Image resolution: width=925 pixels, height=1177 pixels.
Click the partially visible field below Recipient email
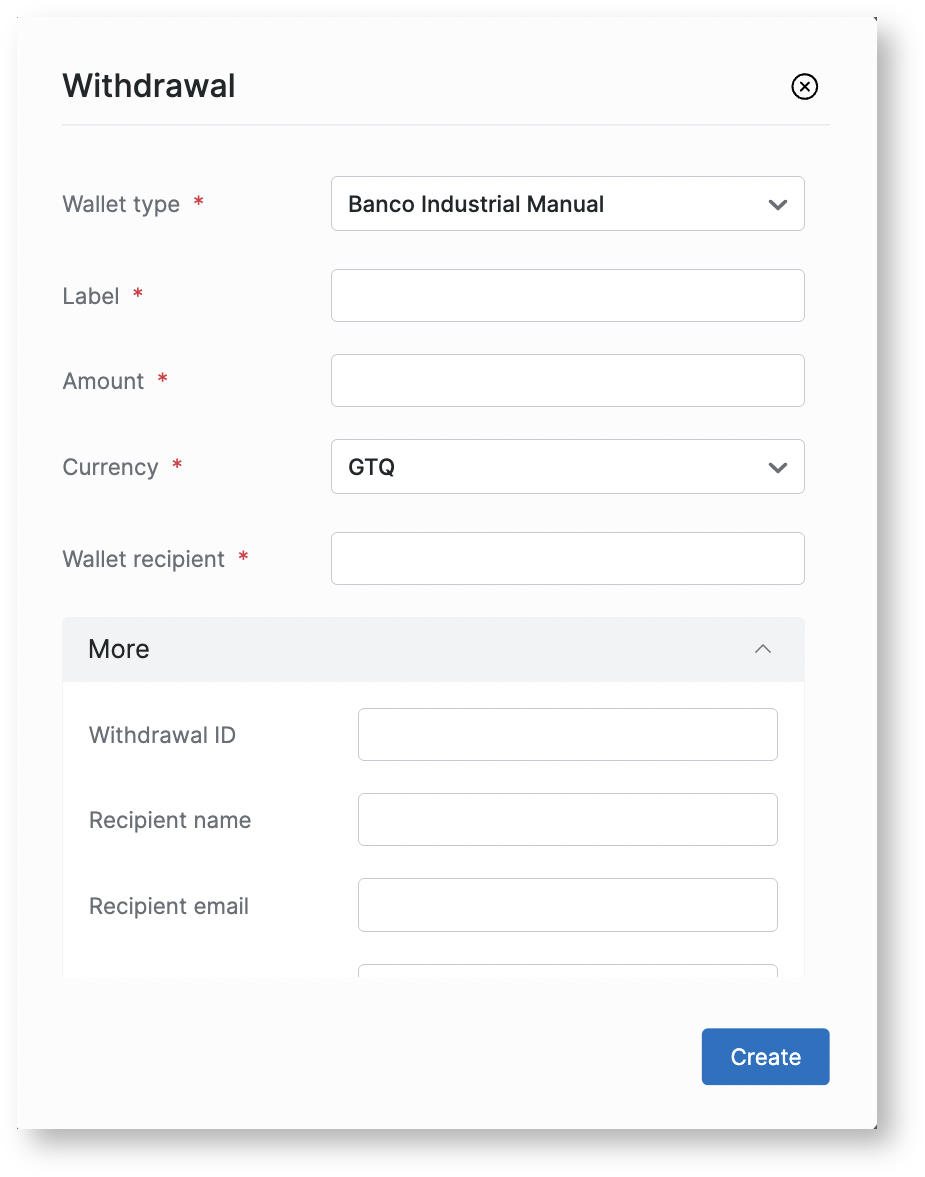coord(567,970)
